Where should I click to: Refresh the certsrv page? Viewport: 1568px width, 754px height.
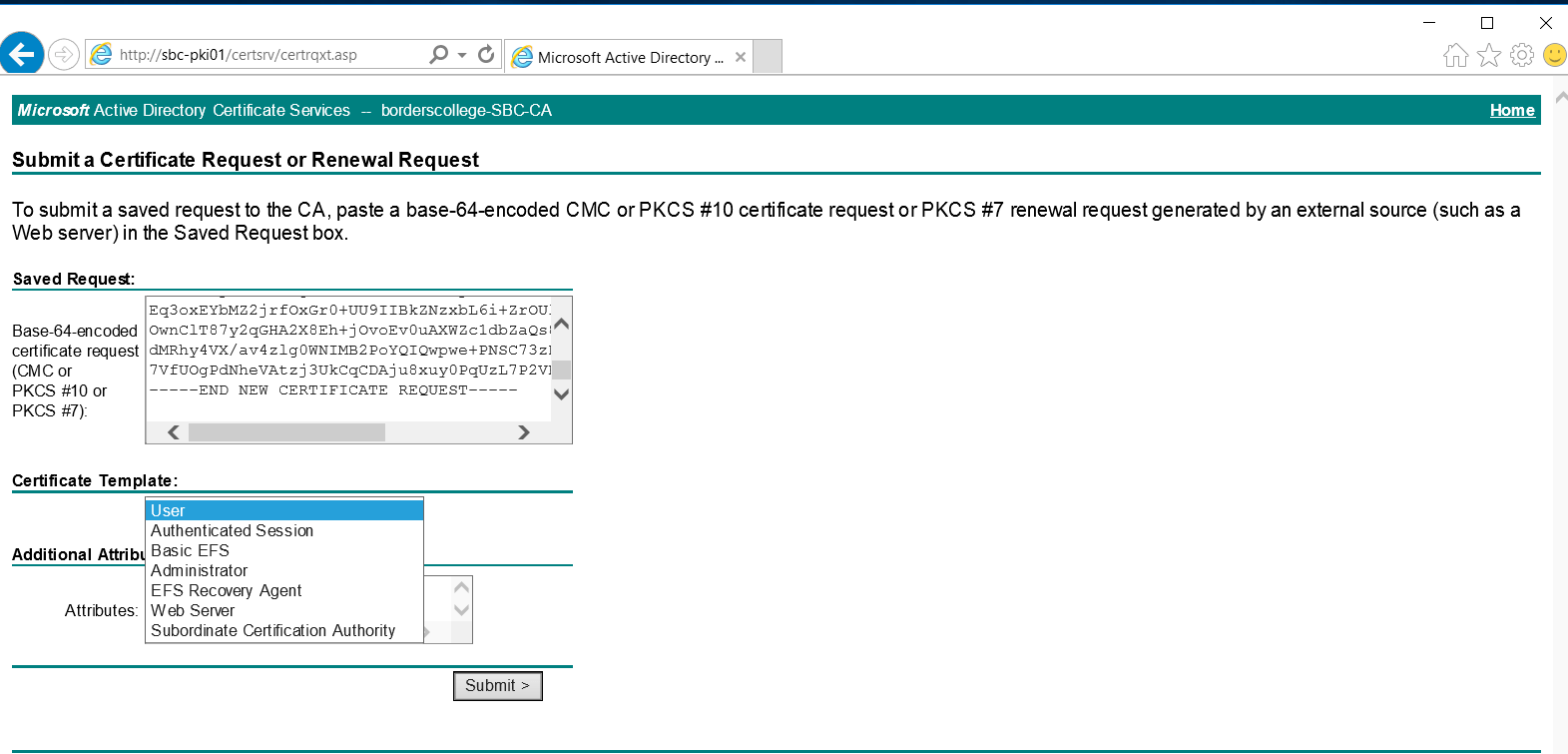click(x=486, y=54)
